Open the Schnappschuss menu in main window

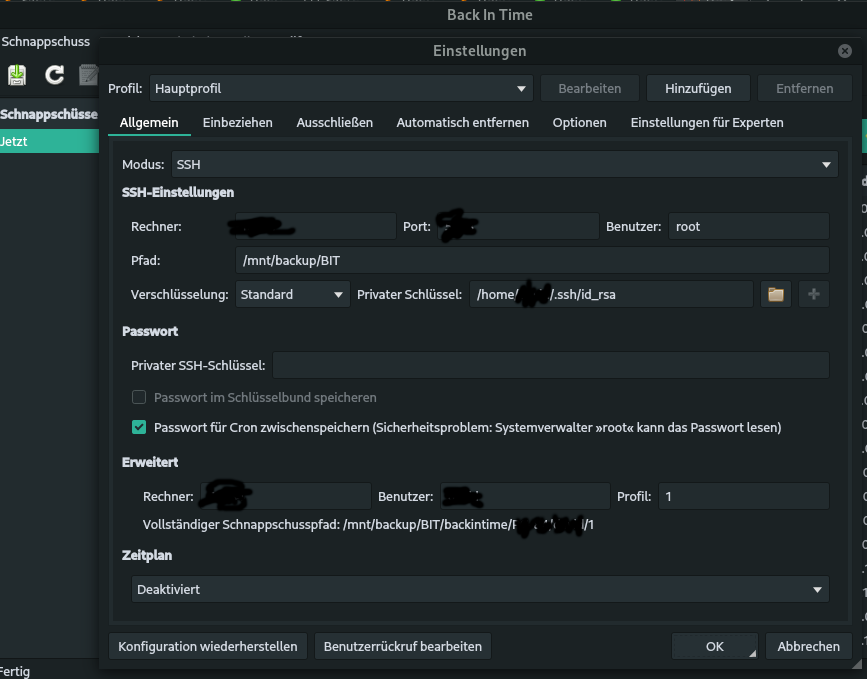click(x=45, y=41)
